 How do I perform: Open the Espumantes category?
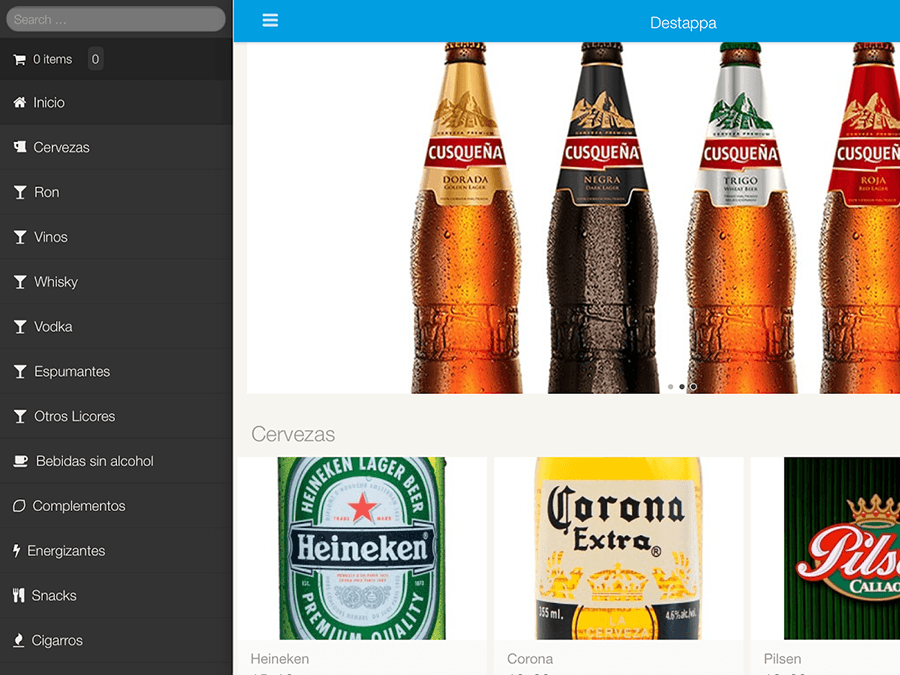[x=117, y=371]
